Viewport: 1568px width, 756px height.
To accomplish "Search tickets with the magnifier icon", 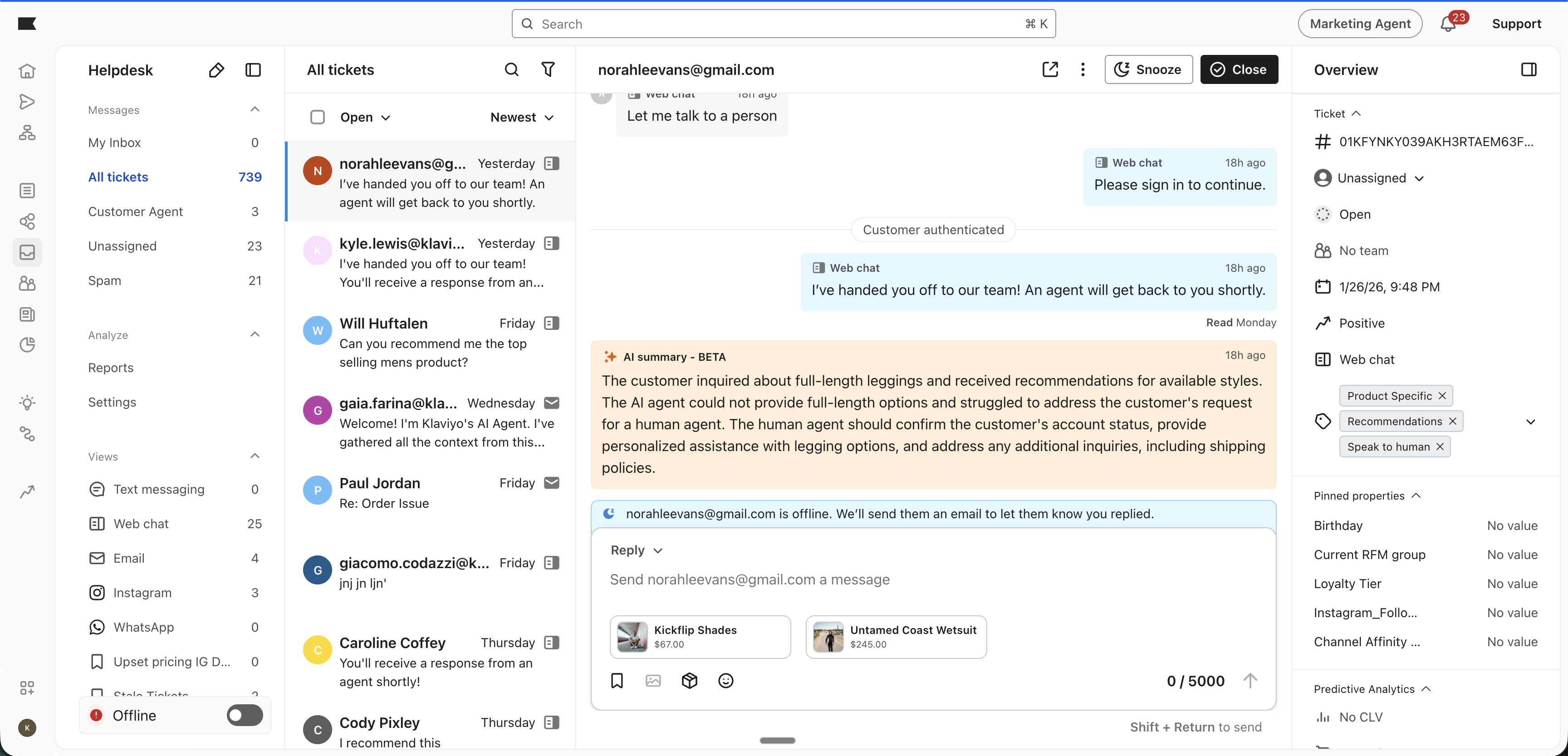I will tap(511, 69).
